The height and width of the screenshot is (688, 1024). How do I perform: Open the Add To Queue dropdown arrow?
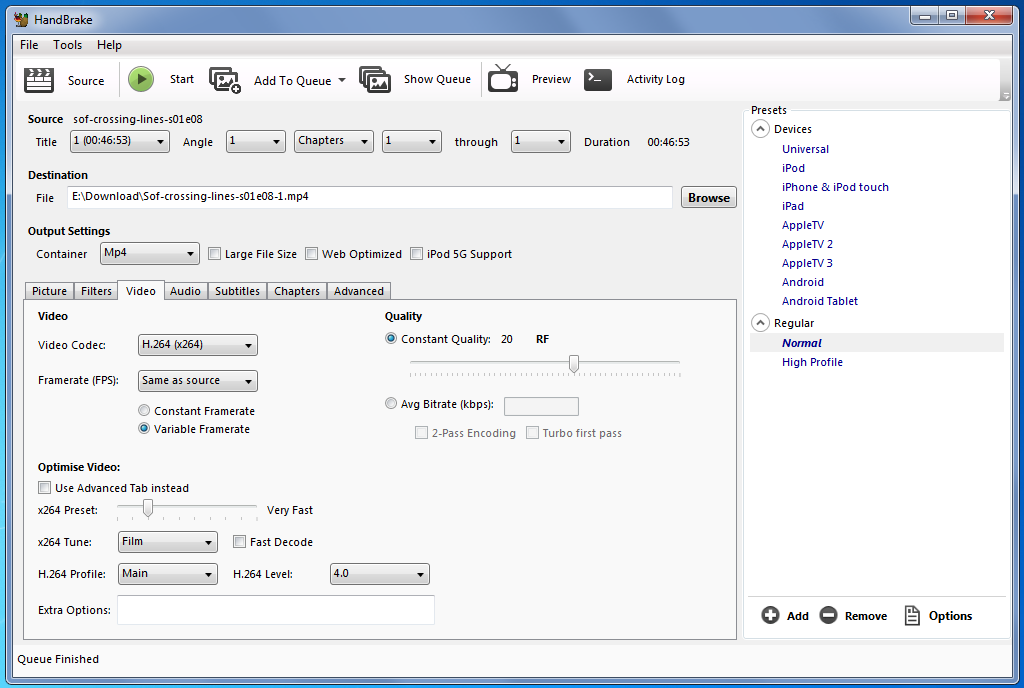pos(342,80)
